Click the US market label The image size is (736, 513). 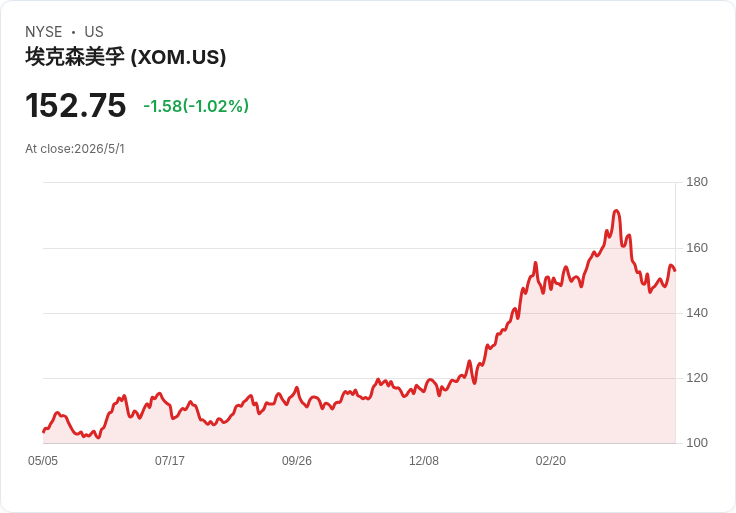[x=94, y=32]
